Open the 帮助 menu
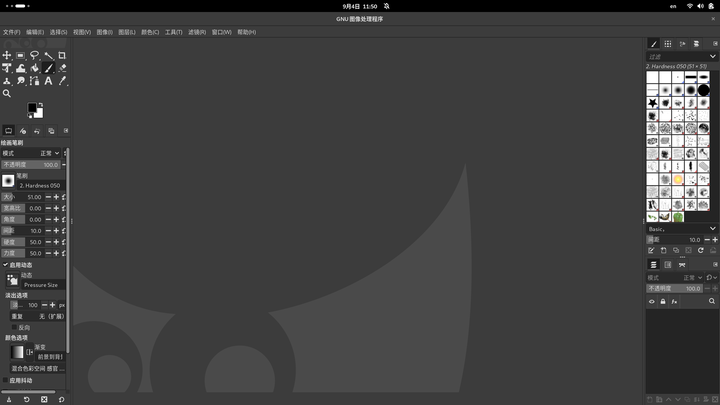 click(x=247, y=32)
